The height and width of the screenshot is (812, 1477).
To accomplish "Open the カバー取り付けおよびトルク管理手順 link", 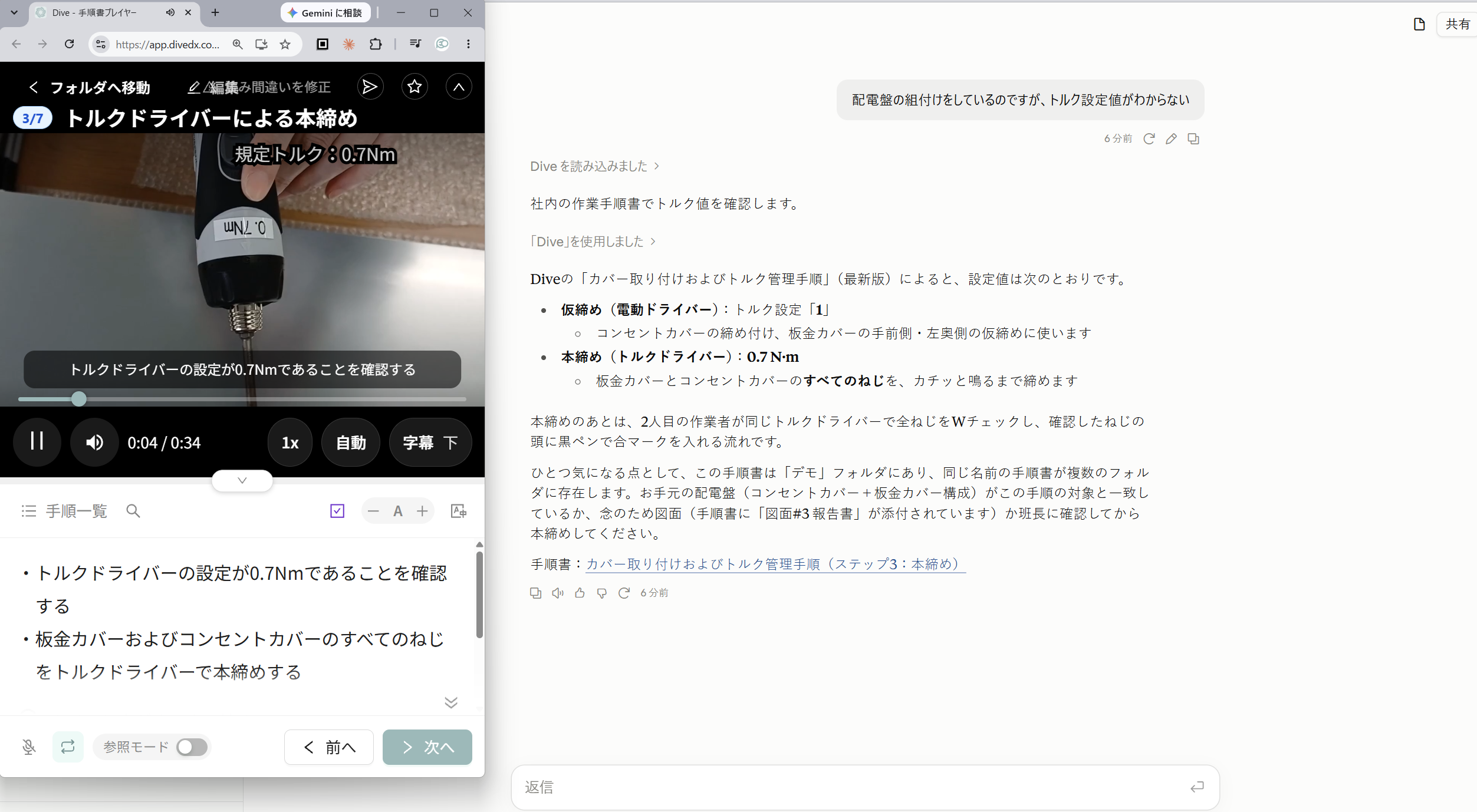I will pos(775,564).
